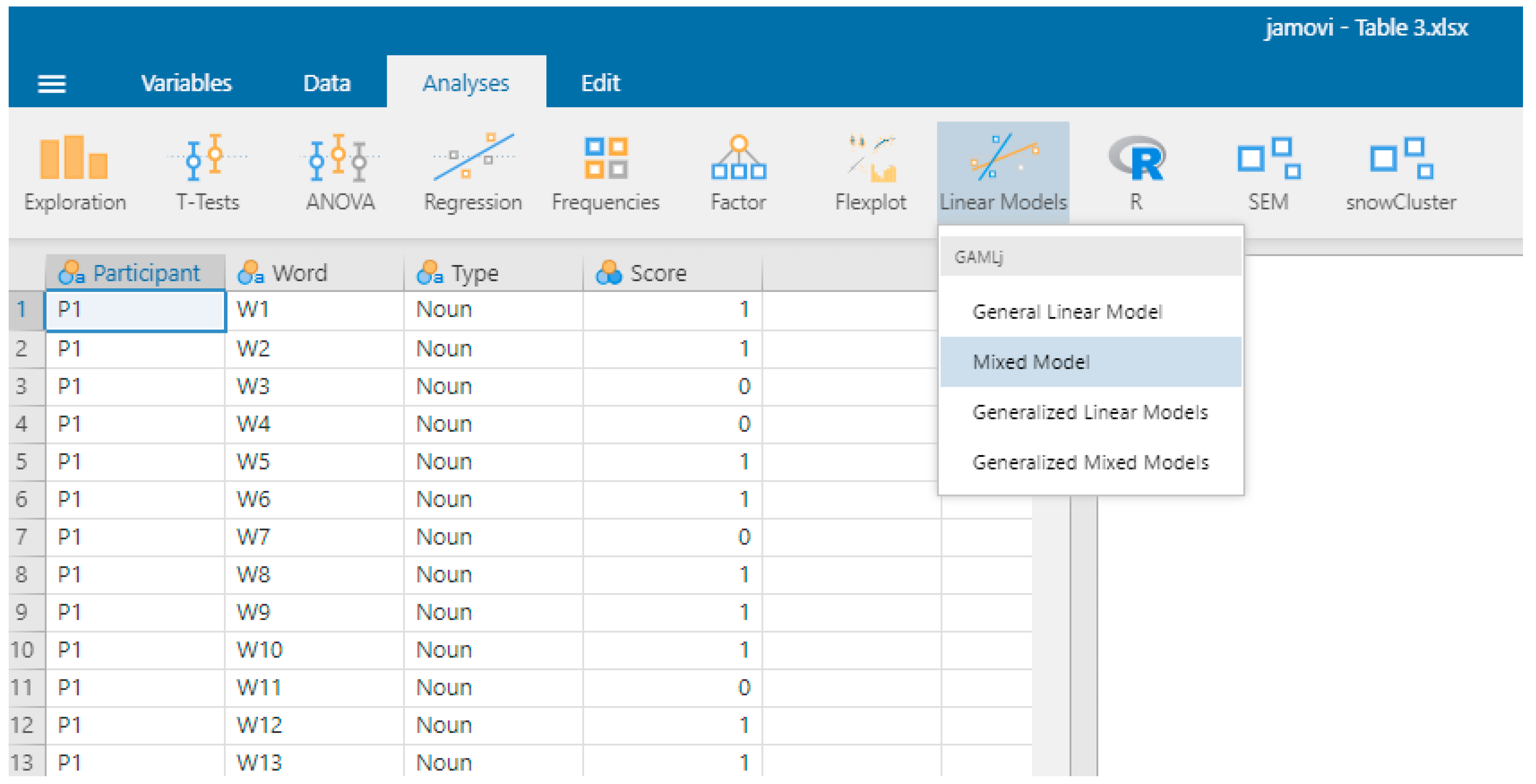Click the P1 cell in row 8
Screen dimensions: 1536x784
coord(136,575)
